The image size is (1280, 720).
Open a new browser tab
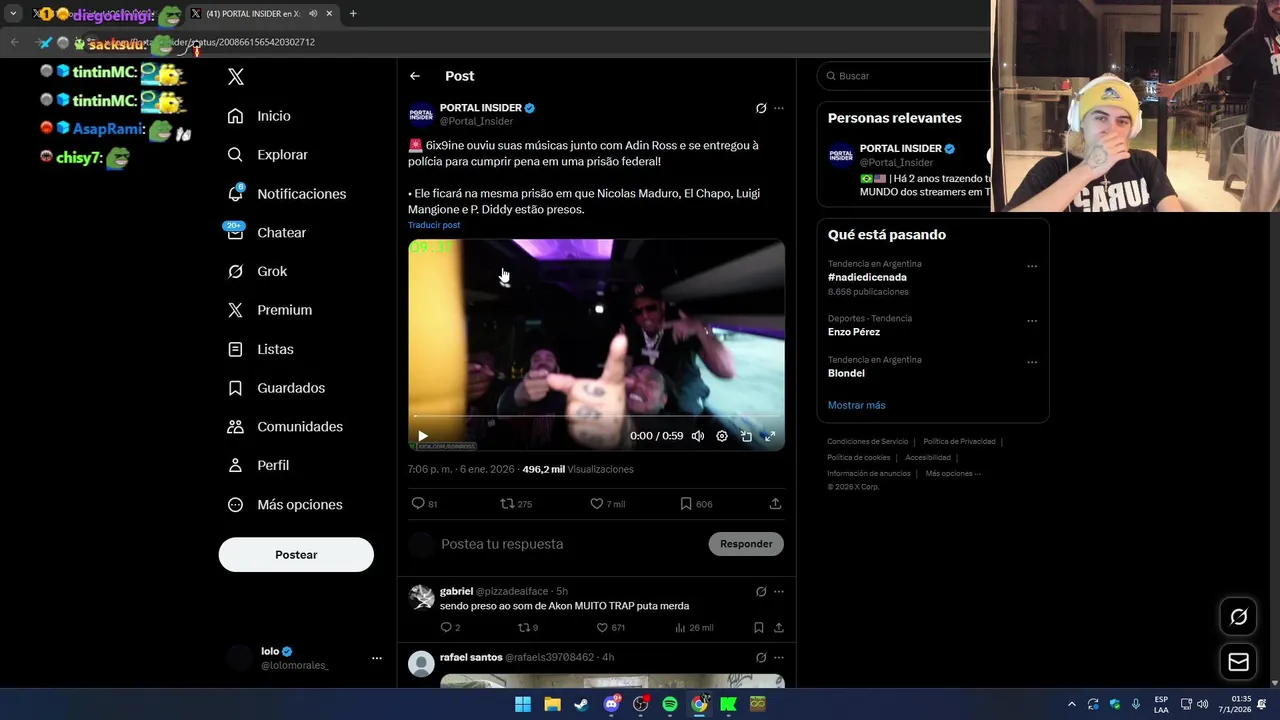pos(353,14)
